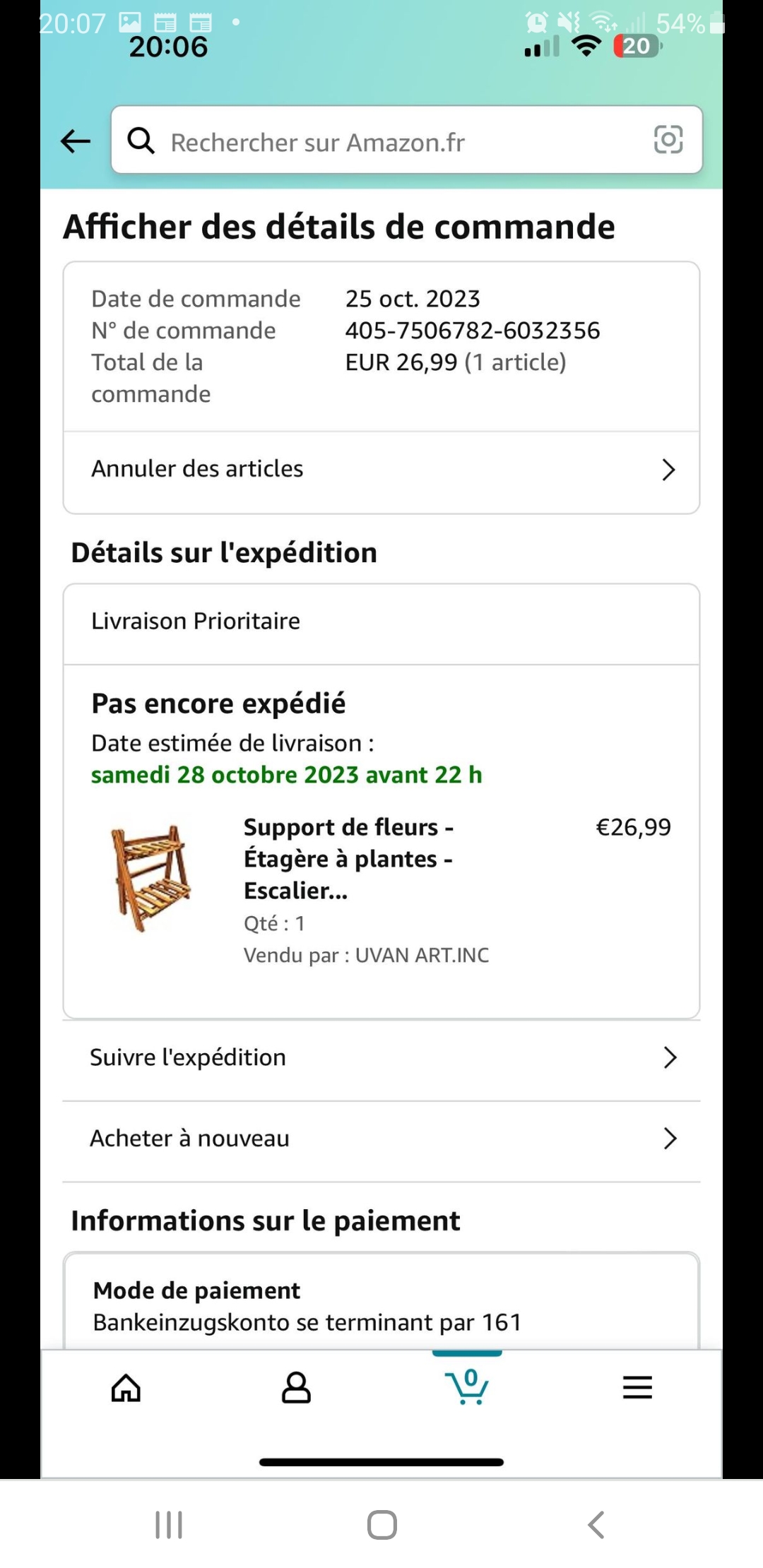Click in Rechercher sur Amazon.fr field
763x1568 pixels.
tap(403, 141)
